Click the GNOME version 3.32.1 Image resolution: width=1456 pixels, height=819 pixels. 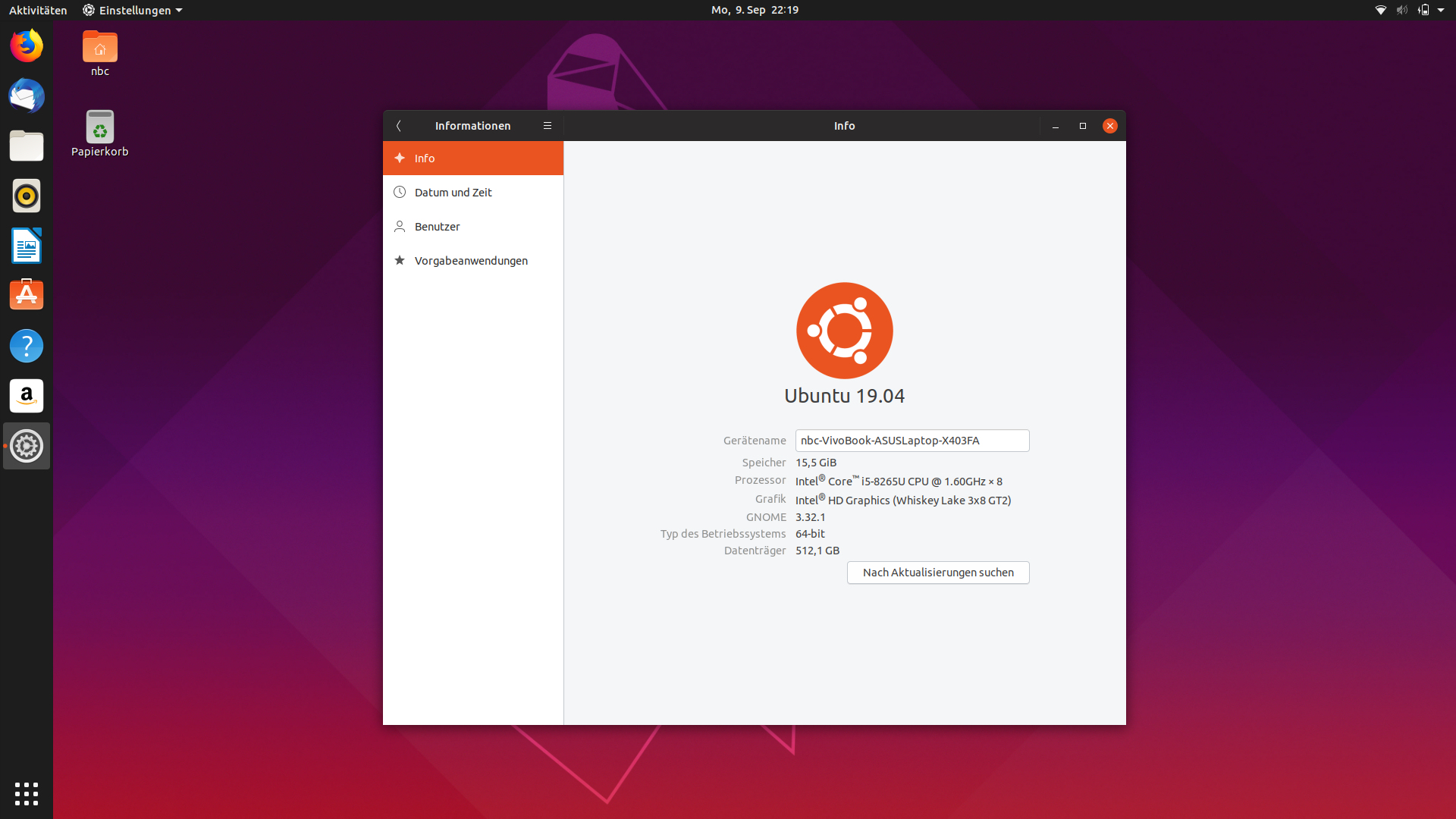click(x=811, y=517)
